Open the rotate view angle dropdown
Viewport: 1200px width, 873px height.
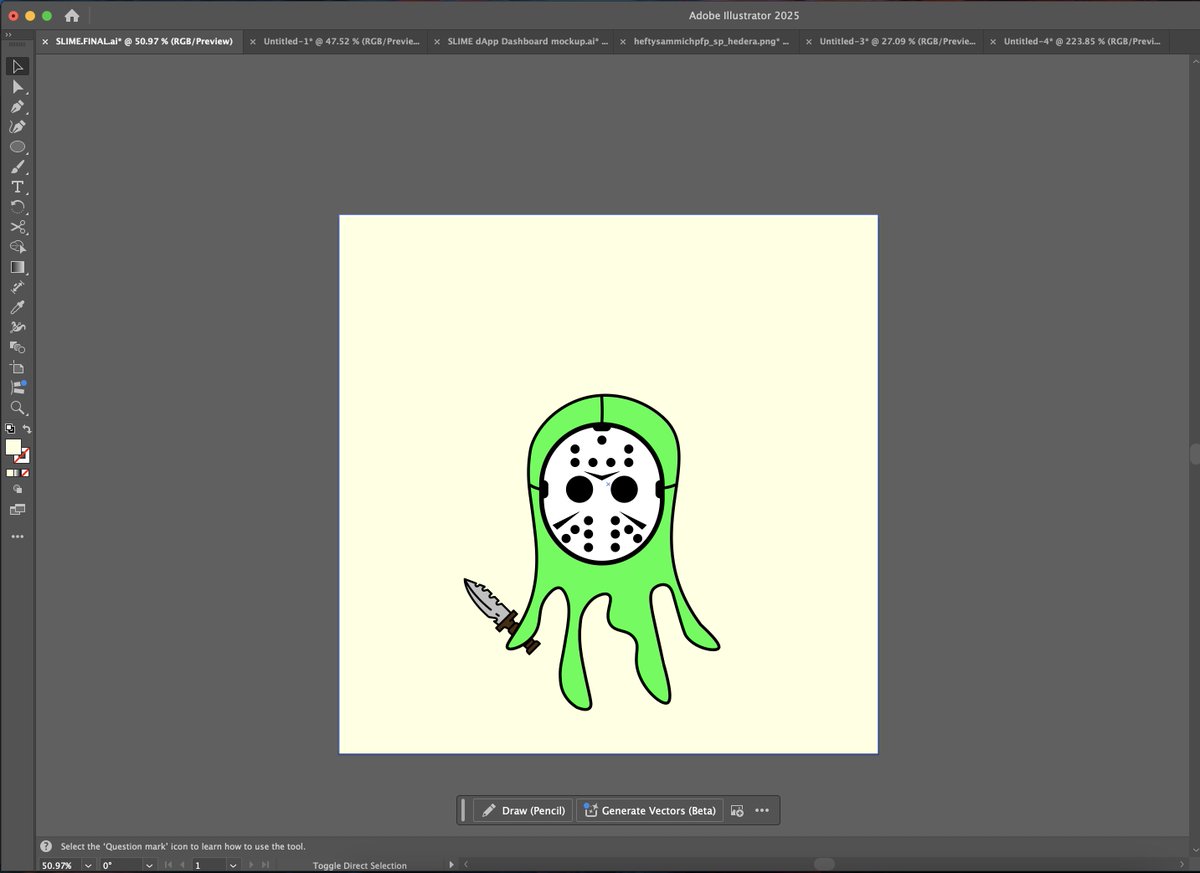click(x=149, y=865)
